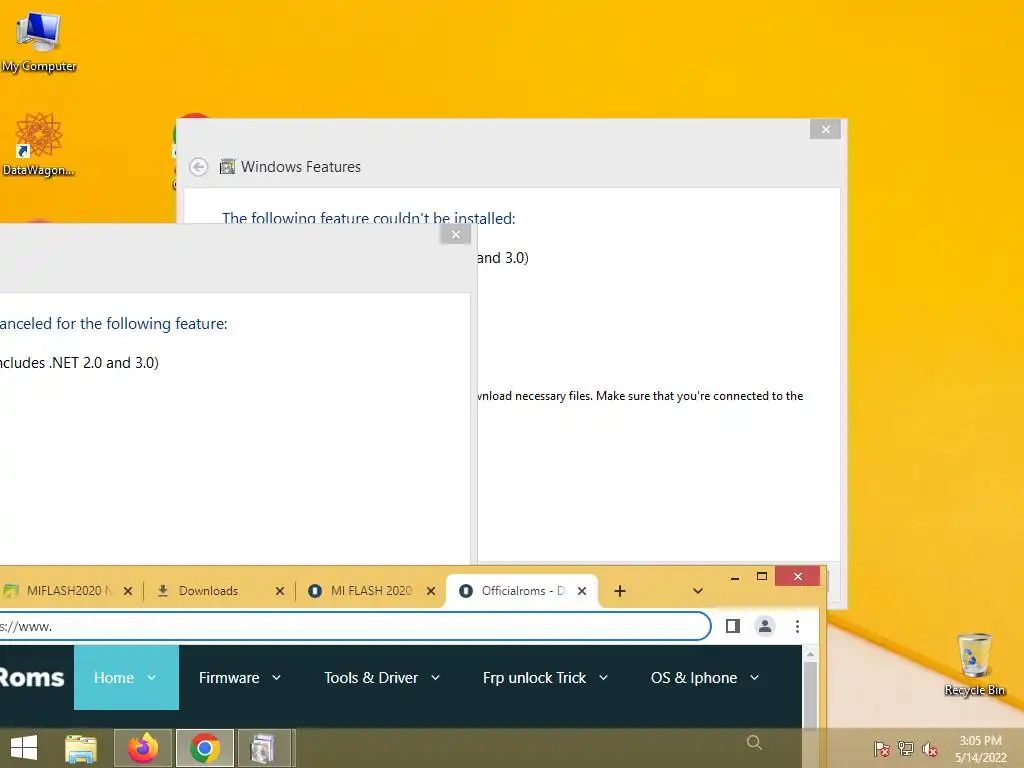Focus the Chrome address bar
The image size is (1024, 768).
click(353, 626)
